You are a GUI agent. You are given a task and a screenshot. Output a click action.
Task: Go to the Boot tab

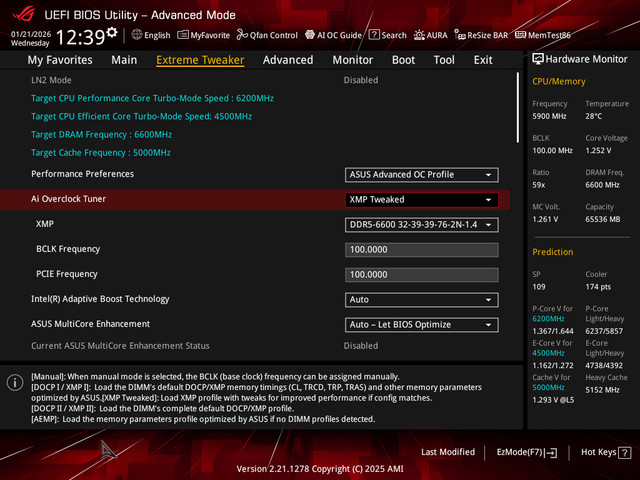[x=403, y=60]
